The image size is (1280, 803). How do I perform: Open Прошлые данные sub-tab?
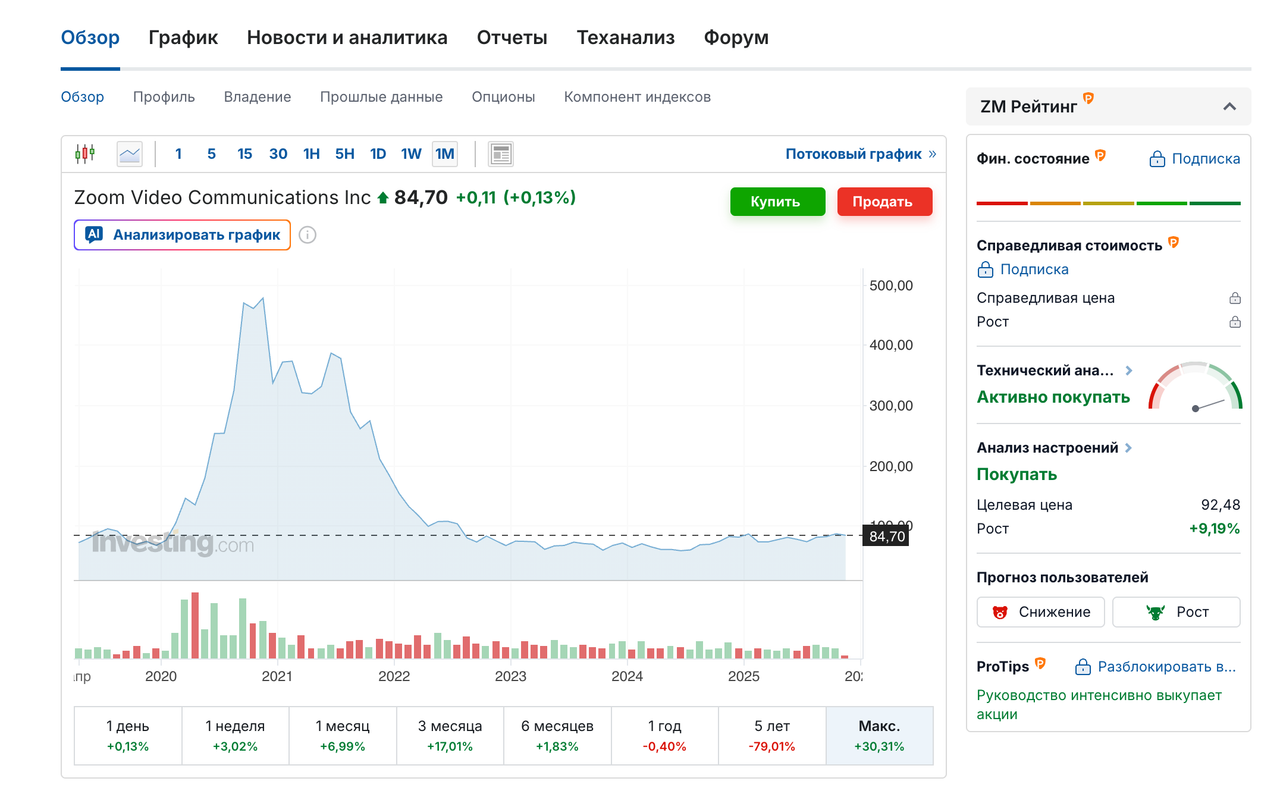click(x=381, y=97)
